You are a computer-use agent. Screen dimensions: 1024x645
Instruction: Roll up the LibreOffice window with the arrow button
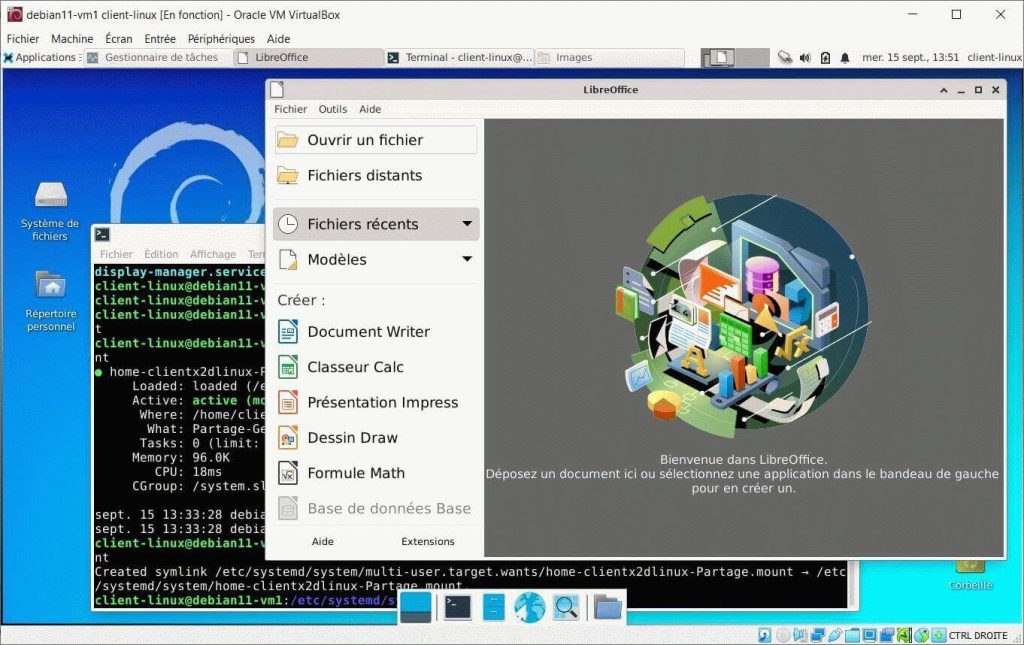click(944, 90)
